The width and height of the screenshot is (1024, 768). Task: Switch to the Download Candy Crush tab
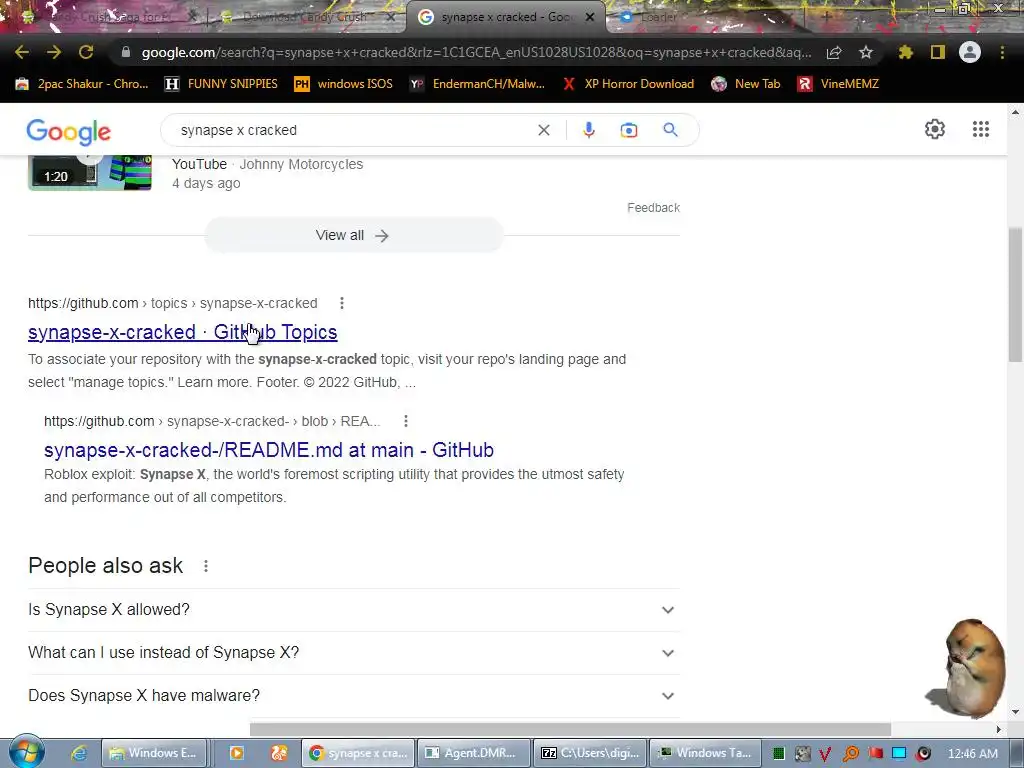[307, 17]
